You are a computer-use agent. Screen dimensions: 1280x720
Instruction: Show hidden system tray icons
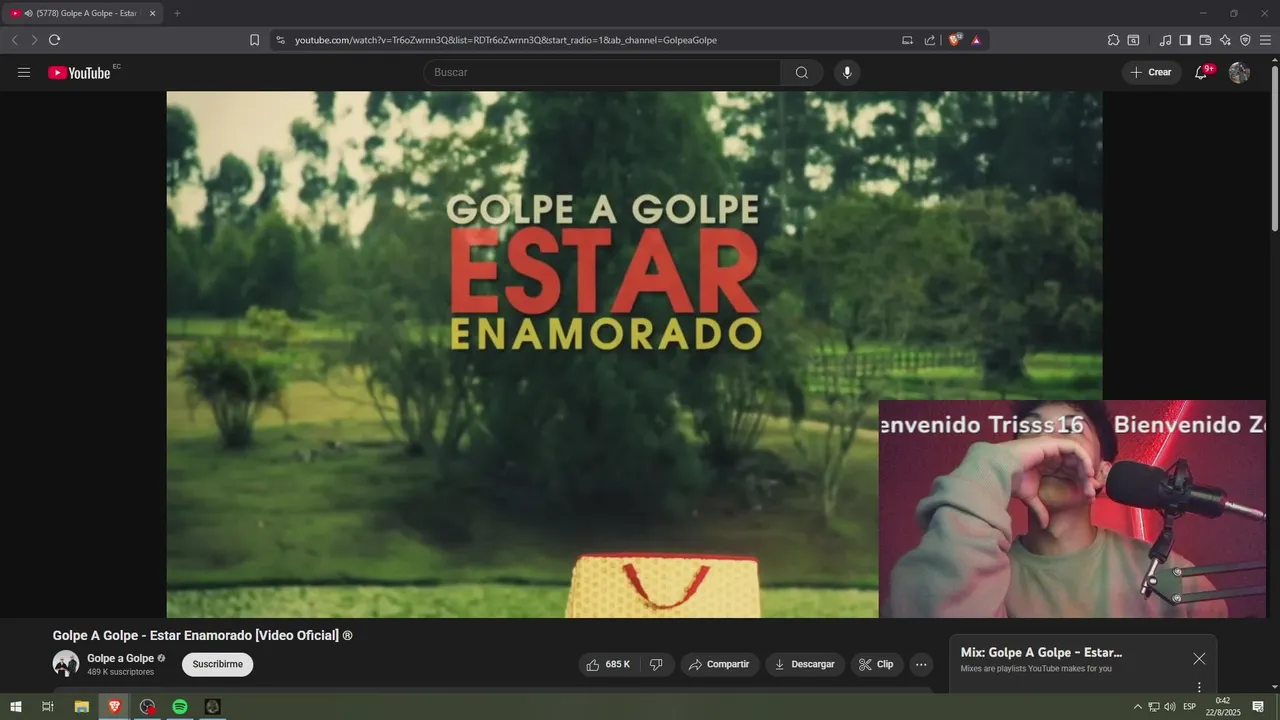point(1137,707)
